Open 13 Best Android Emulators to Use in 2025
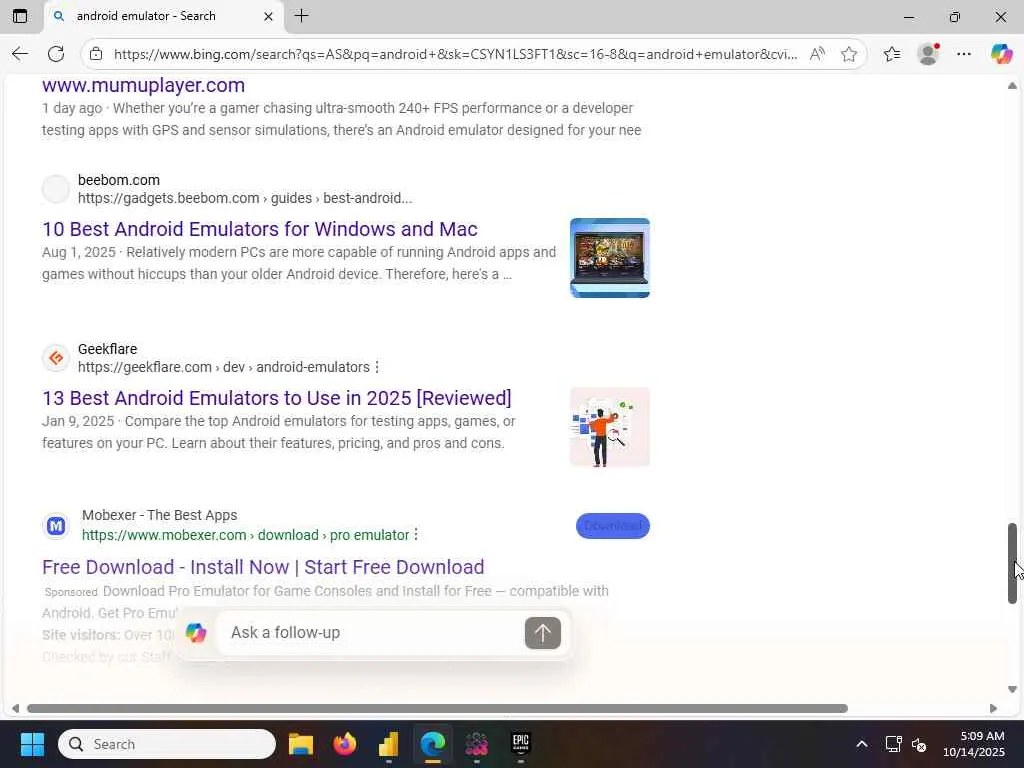This screenshot has height=768, width=1024. [277, 398]
